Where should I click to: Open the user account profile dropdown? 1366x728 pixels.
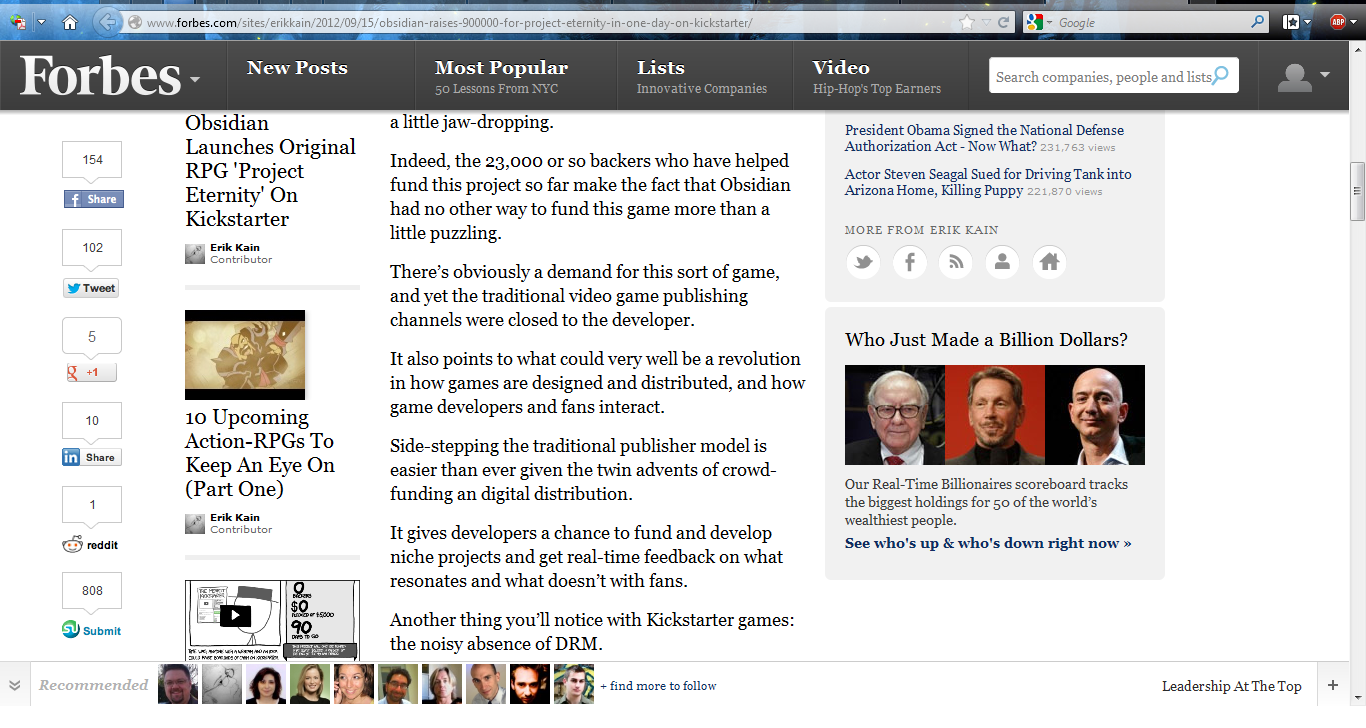(1304, 76)
